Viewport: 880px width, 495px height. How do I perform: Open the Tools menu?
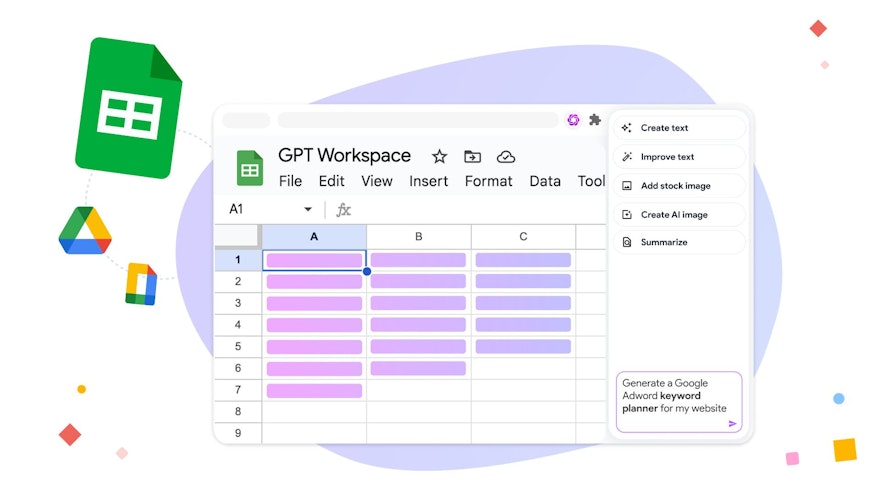coord(592,181)
